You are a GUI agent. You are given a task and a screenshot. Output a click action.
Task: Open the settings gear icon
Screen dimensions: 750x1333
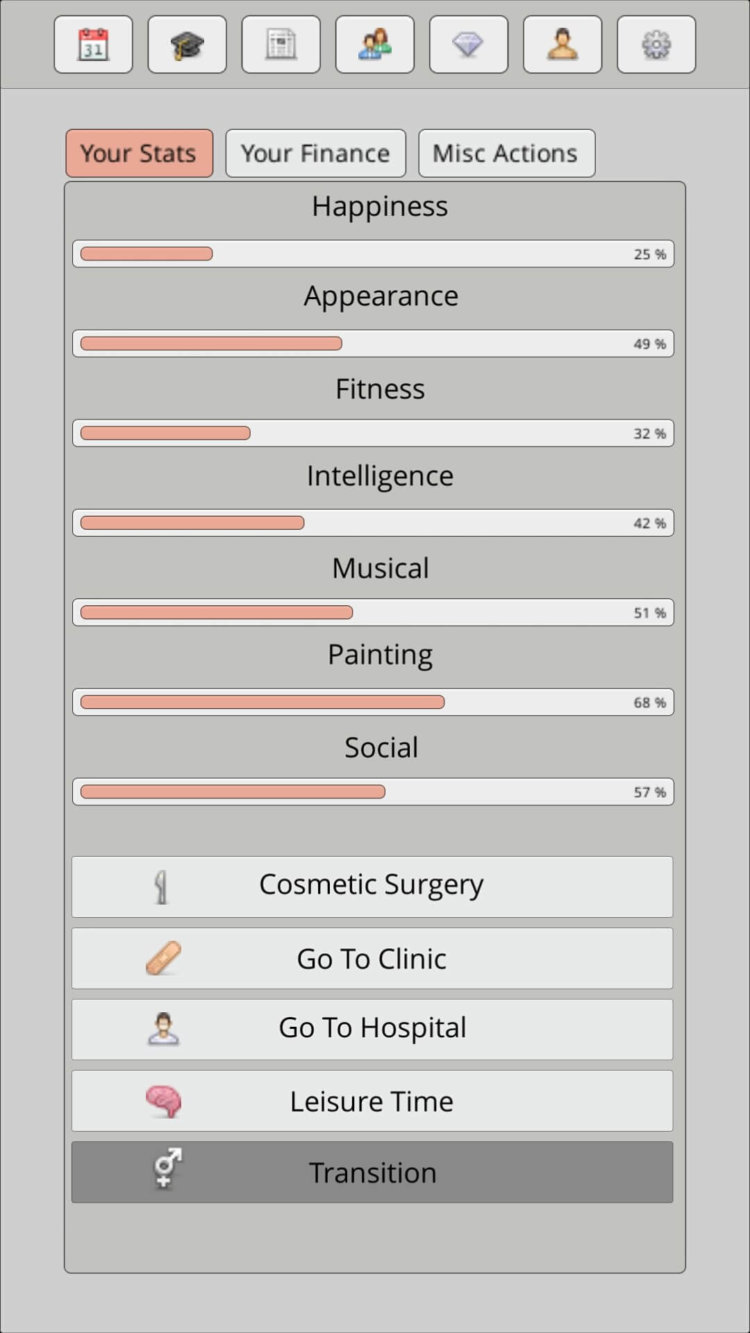coord(656,44)
